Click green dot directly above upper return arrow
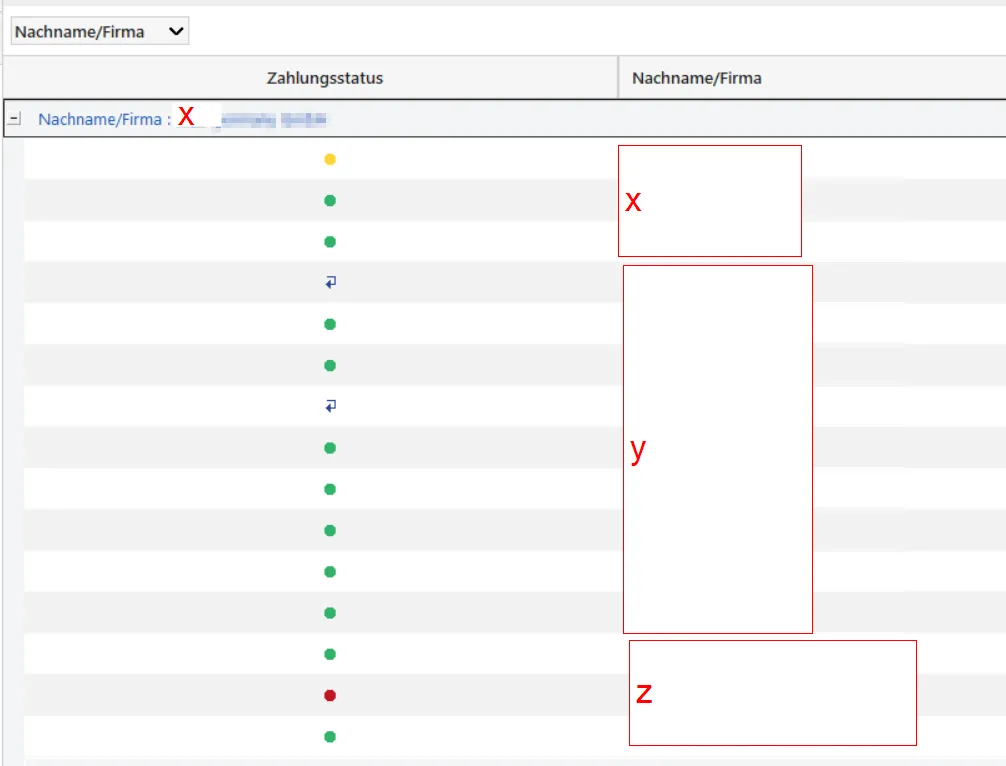This screenshot has height=766, width=1006. click(330, 242)
